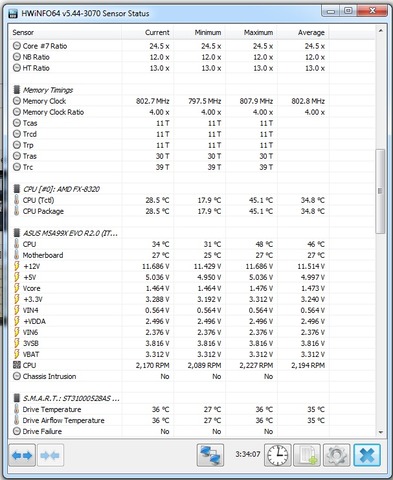Image resolution: width=393 pixels, height=480 pixels.
Task: Click the CPU (Tctl) thermometer icon
Action: [x=17, y=200]
